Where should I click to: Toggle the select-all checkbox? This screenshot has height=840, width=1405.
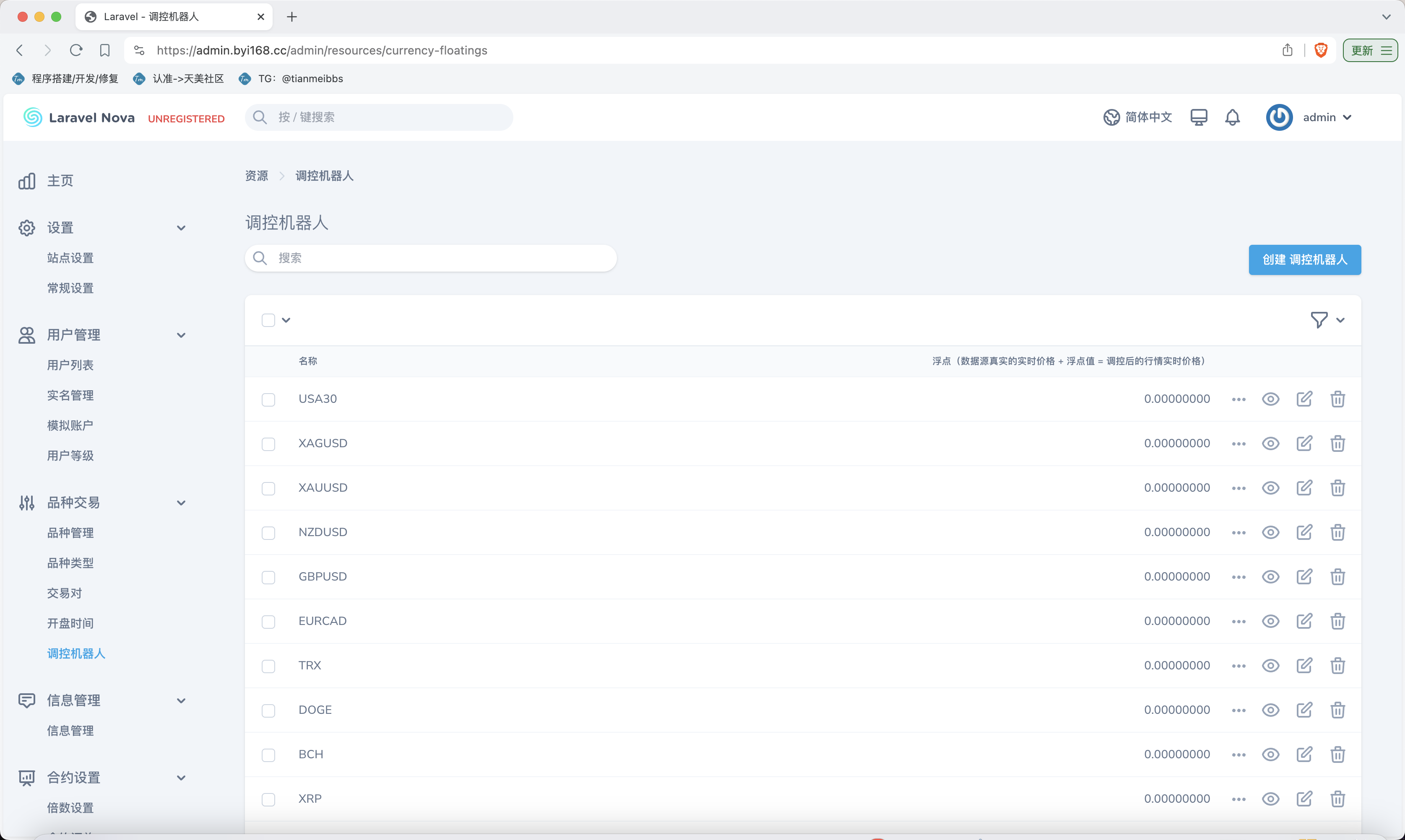[x=268, y=320]
